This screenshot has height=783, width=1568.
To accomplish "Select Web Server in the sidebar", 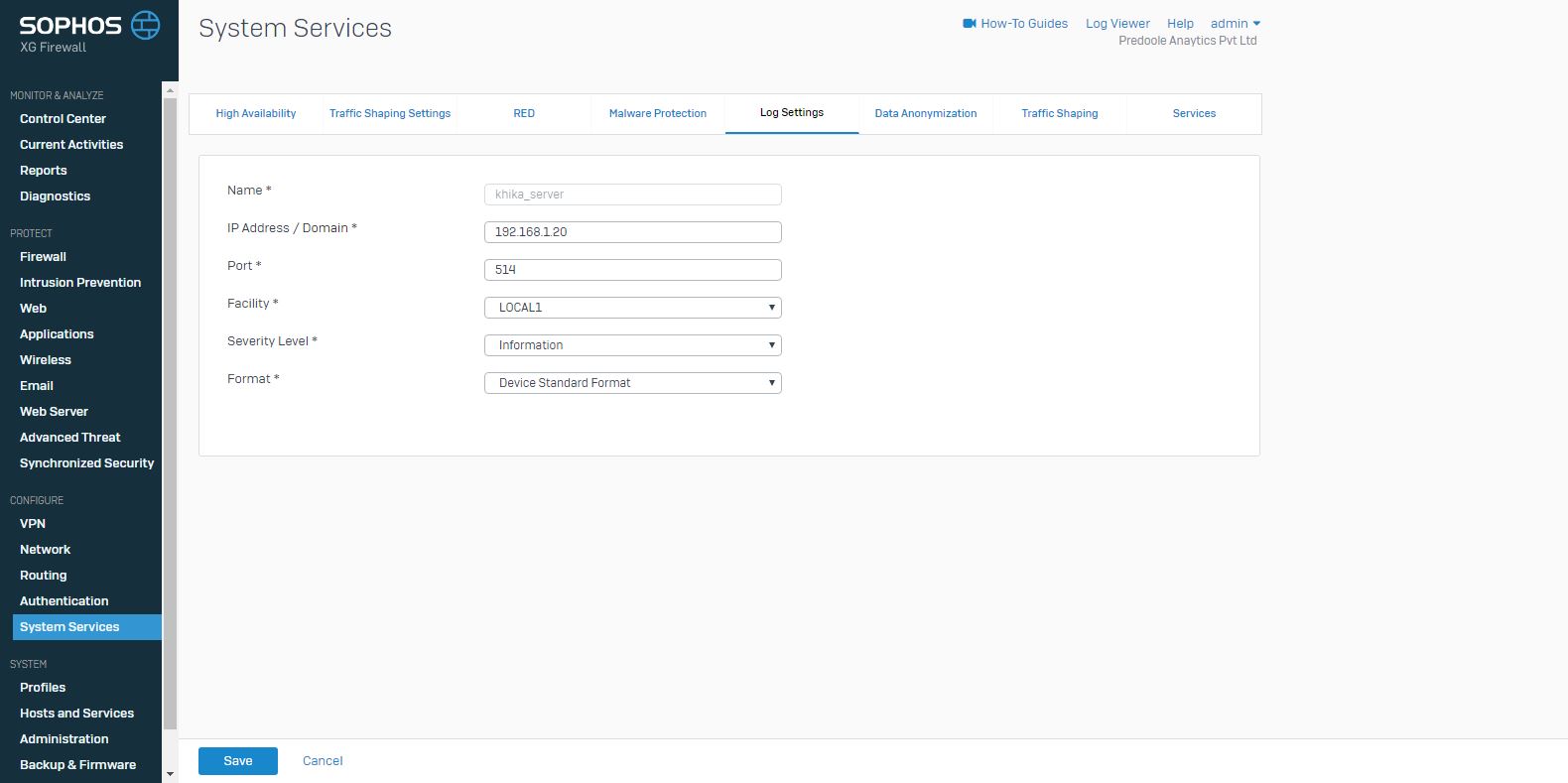I will click(55, 412).
